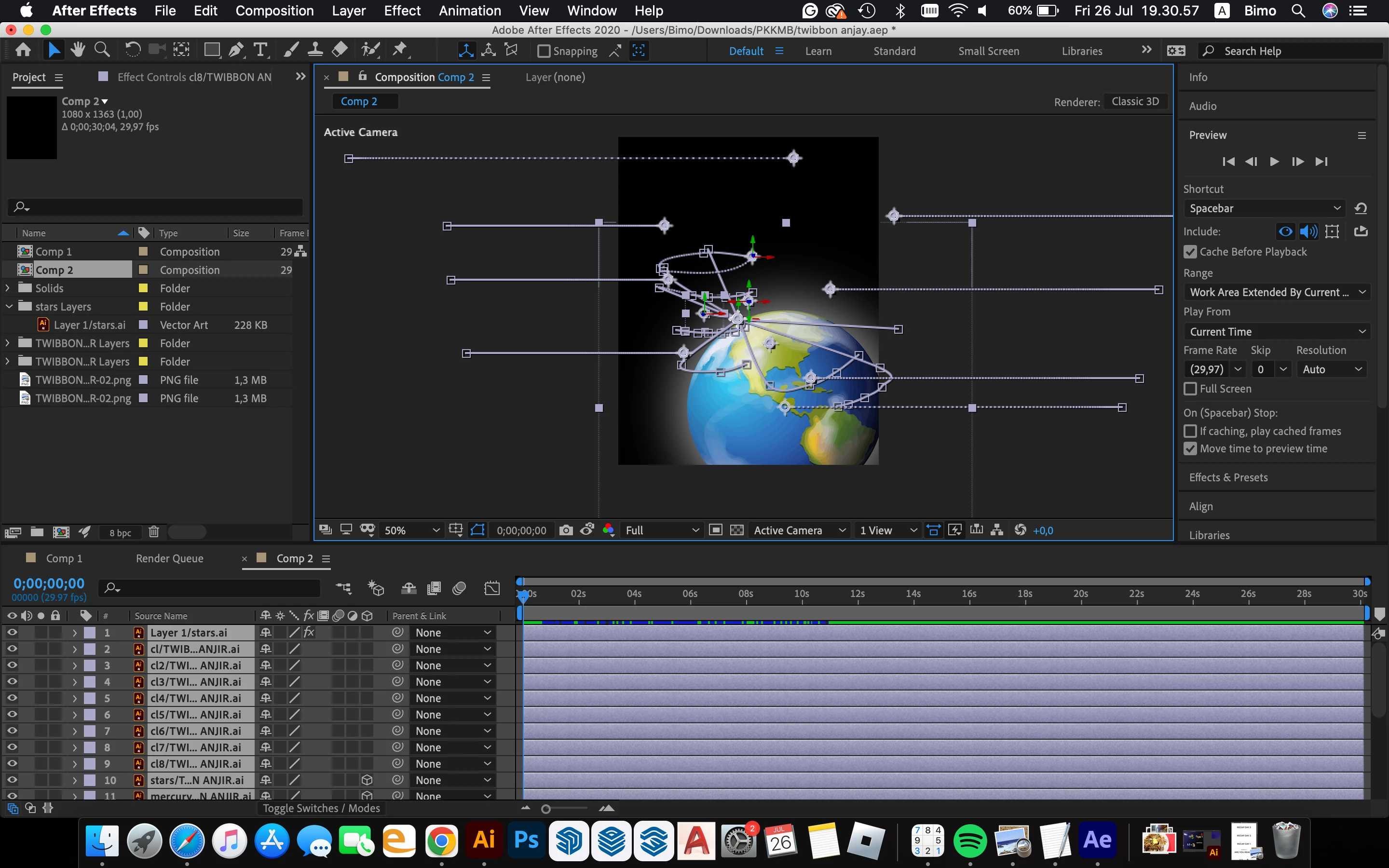Open the Spacebar shortcut dropdown

(x=1265, y=208)
